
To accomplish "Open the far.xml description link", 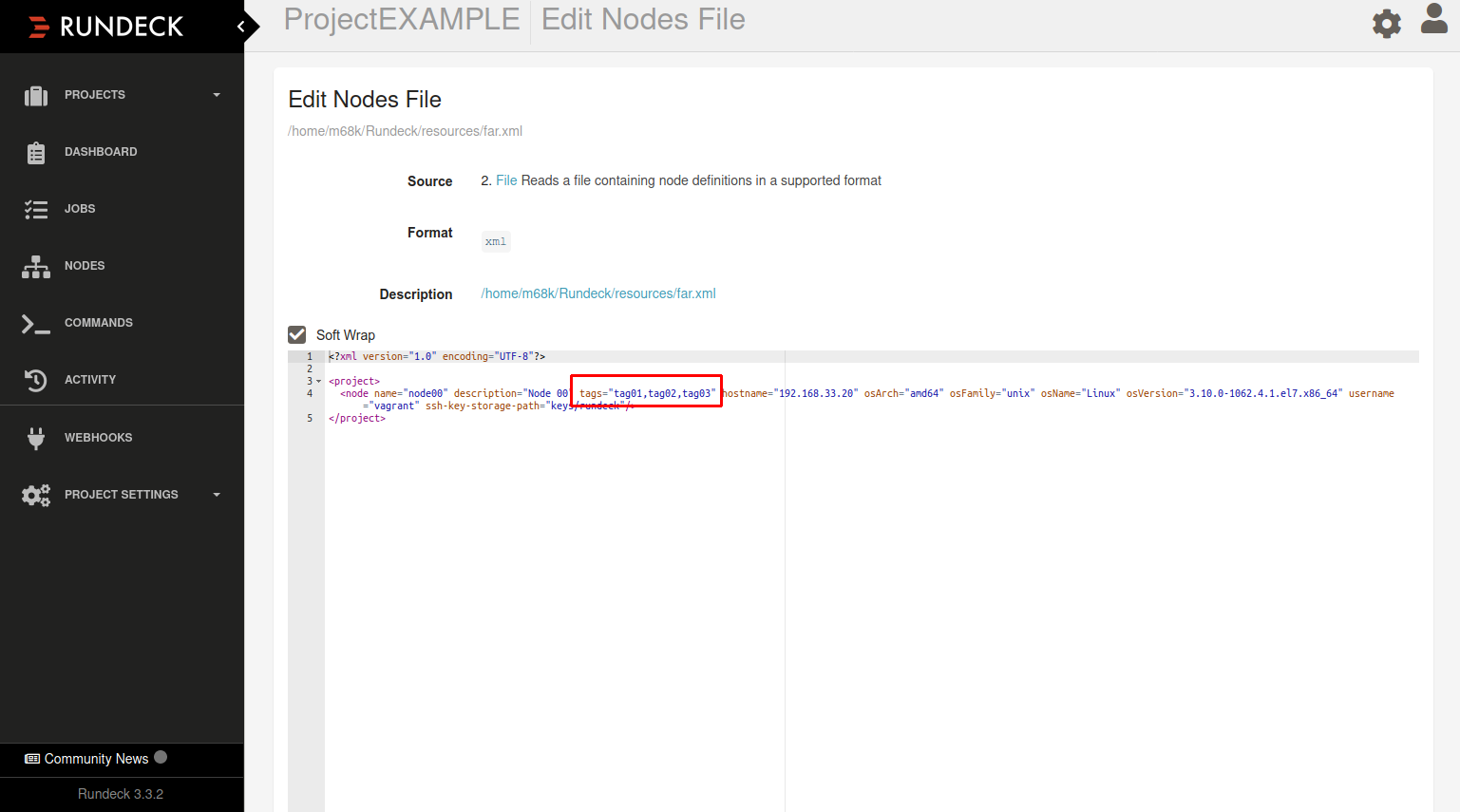I will (597, 293).
